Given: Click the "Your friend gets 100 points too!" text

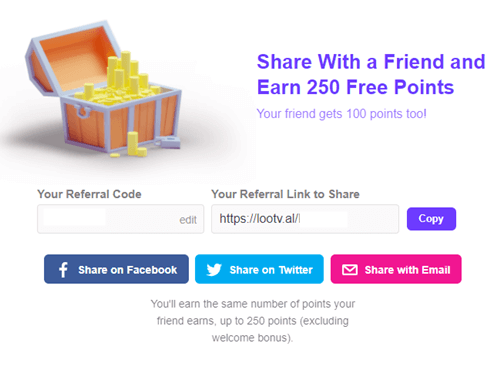Looking at the screenshot, I should pos(341,114).
